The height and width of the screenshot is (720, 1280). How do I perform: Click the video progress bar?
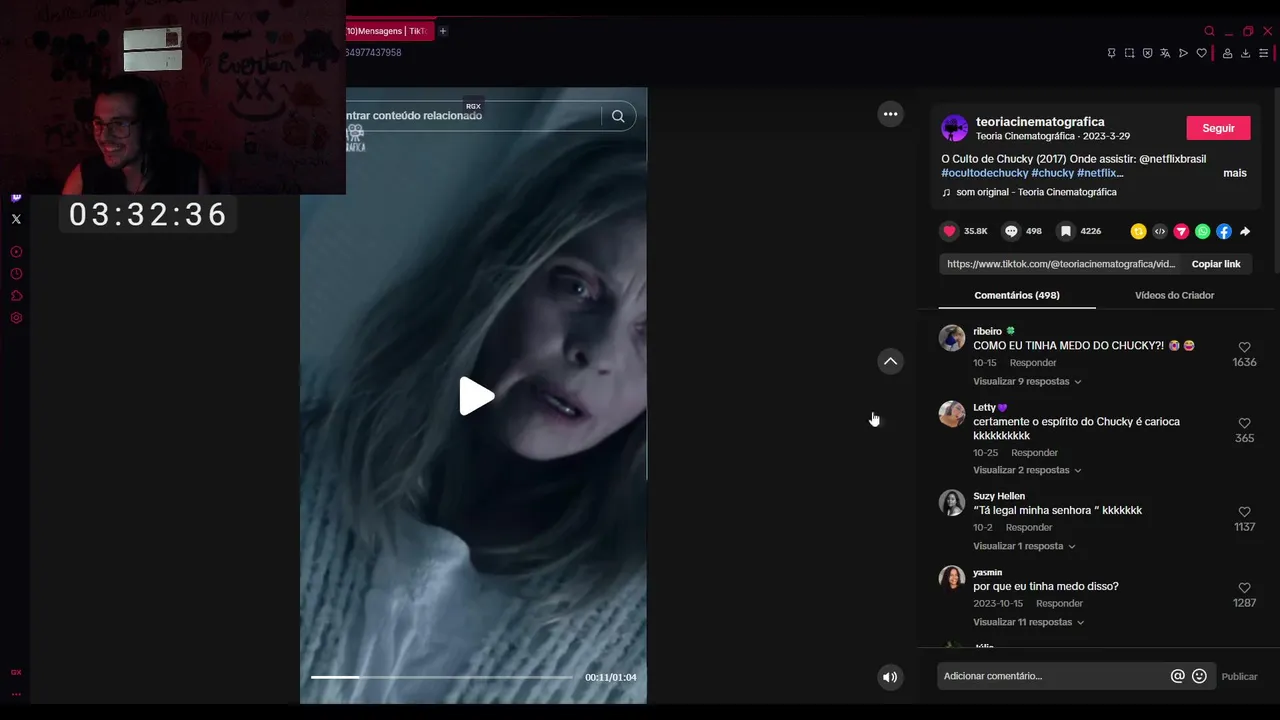(x=441, y=677)
